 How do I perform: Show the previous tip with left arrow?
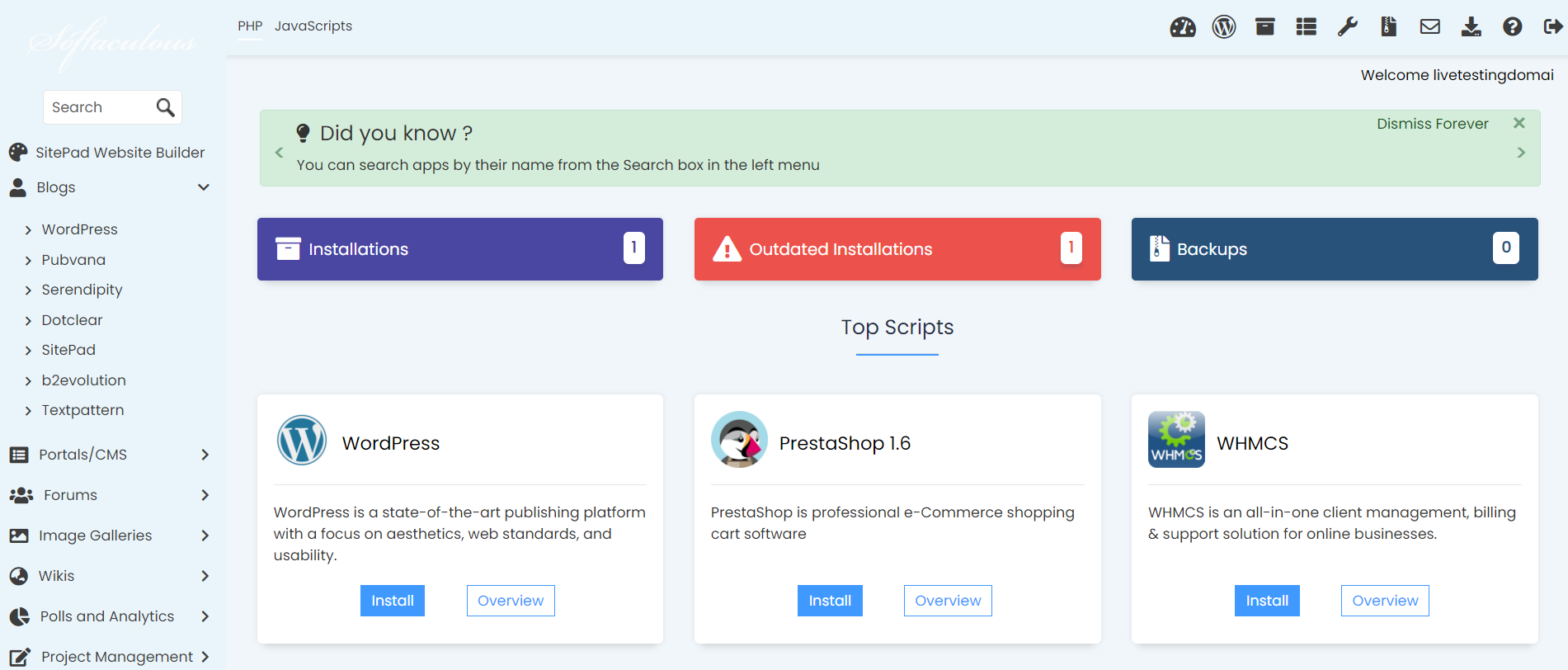click(x=279, y=153)
